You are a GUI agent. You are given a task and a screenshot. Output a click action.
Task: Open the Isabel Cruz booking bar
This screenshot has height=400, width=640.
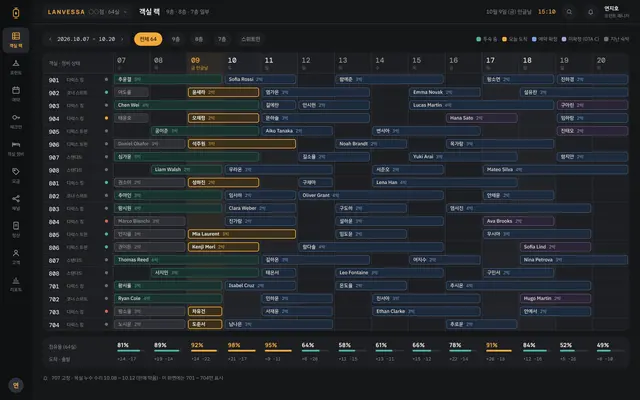click(x=260, y=286)
